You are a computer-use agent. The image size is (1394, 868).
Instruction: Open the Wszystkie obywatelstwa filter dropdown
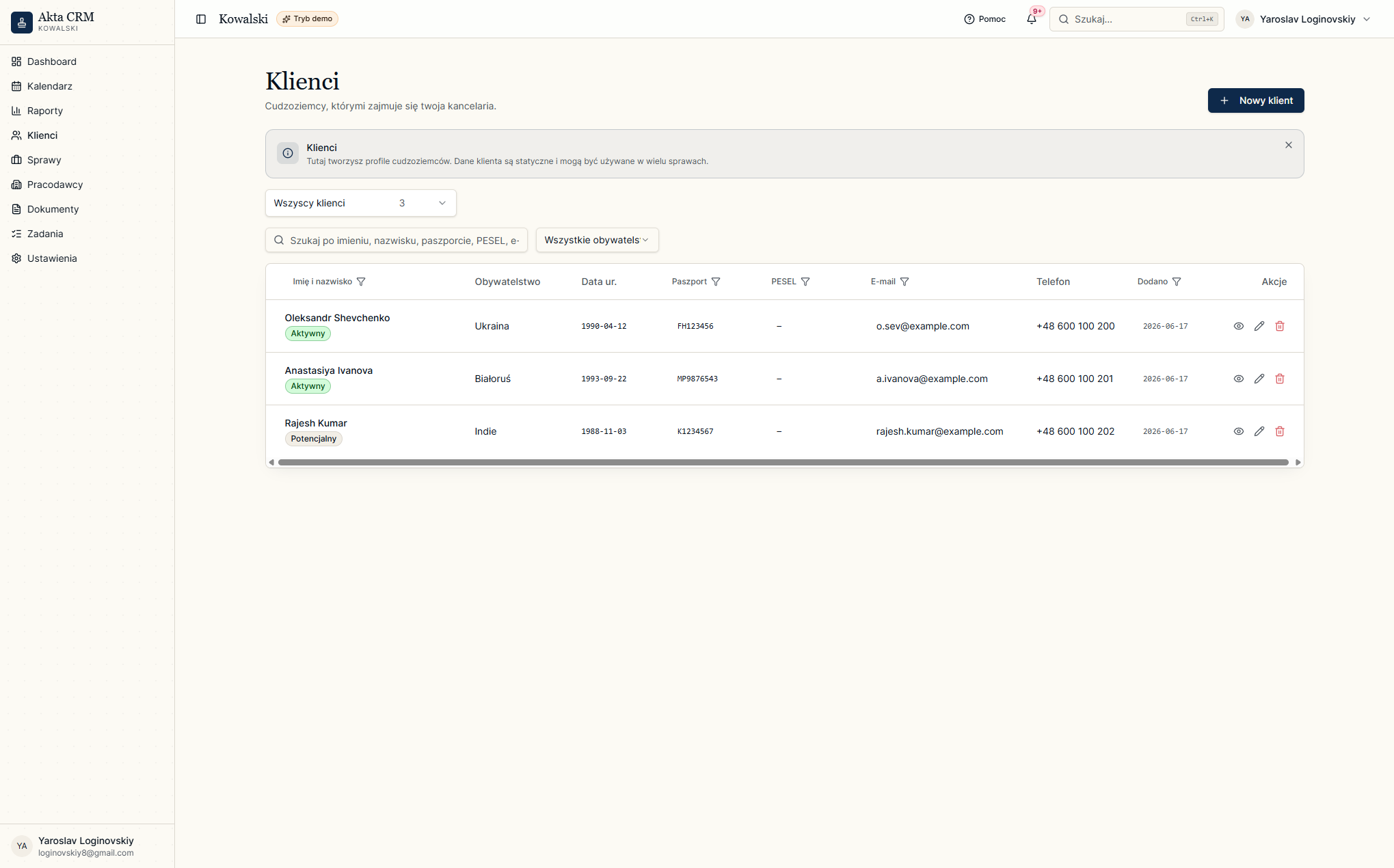click(597, 240)
